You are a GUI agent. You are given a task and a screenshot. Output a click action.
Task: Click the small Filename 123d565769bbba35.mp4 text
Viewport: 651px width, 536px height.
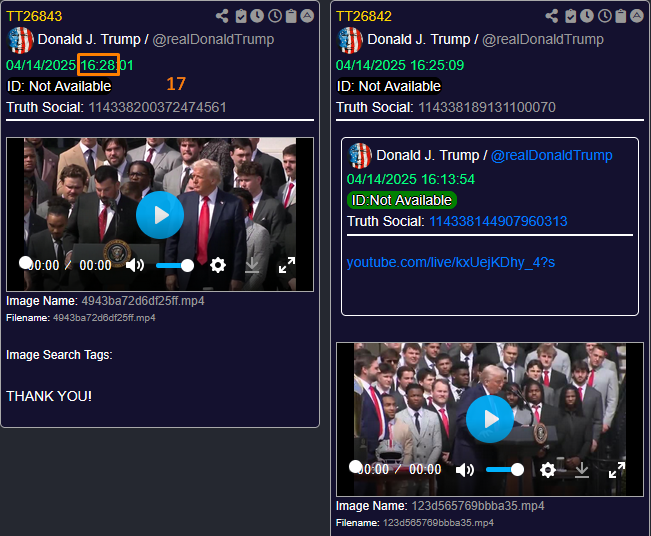[438, 523]
